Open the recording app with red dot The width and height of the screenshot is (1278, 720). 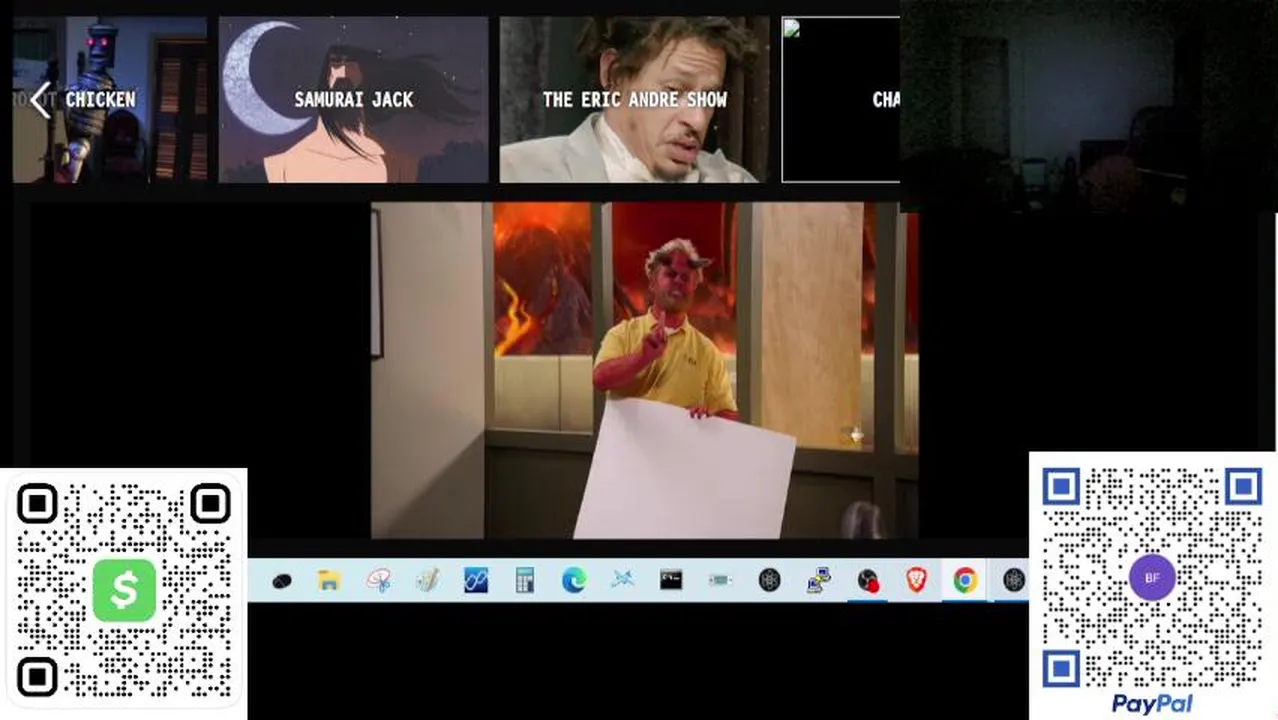(868, 581)
